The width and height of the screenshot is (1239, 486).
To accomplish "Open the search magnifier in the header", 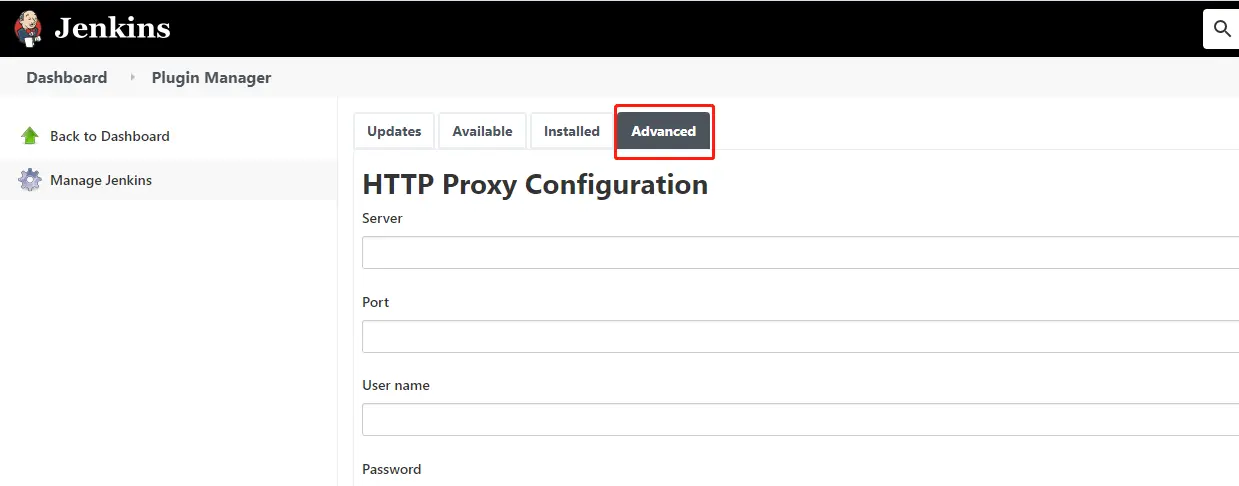I will point(1221,29).
